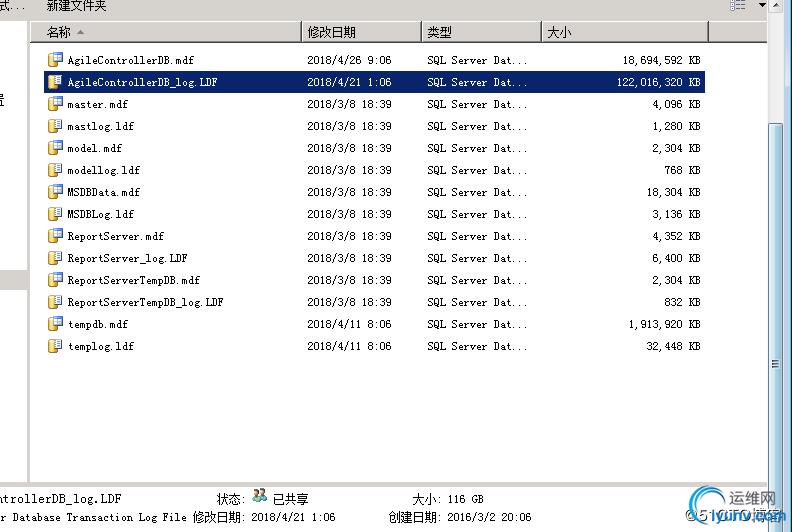Click the ReportServerTempDB_log.LDF file icon

[x=55, y=302]
